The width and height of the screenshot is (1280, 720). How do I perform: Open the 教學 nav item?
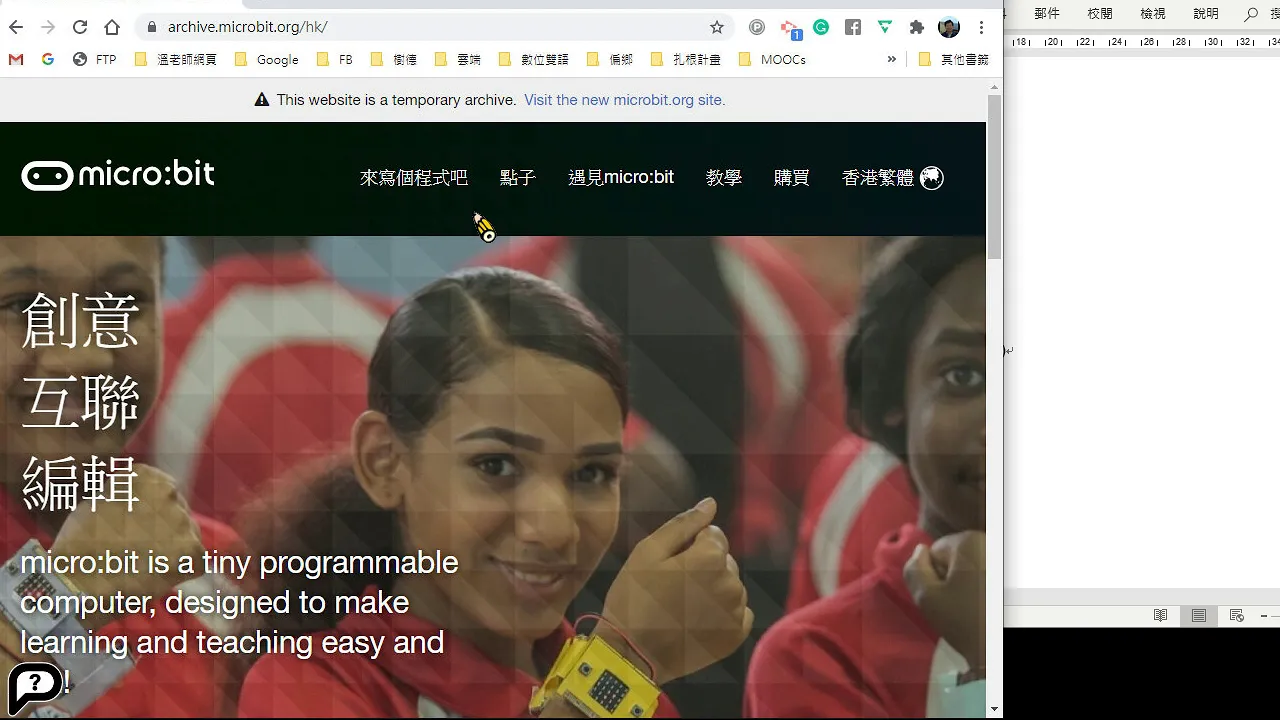pos(724,177)
